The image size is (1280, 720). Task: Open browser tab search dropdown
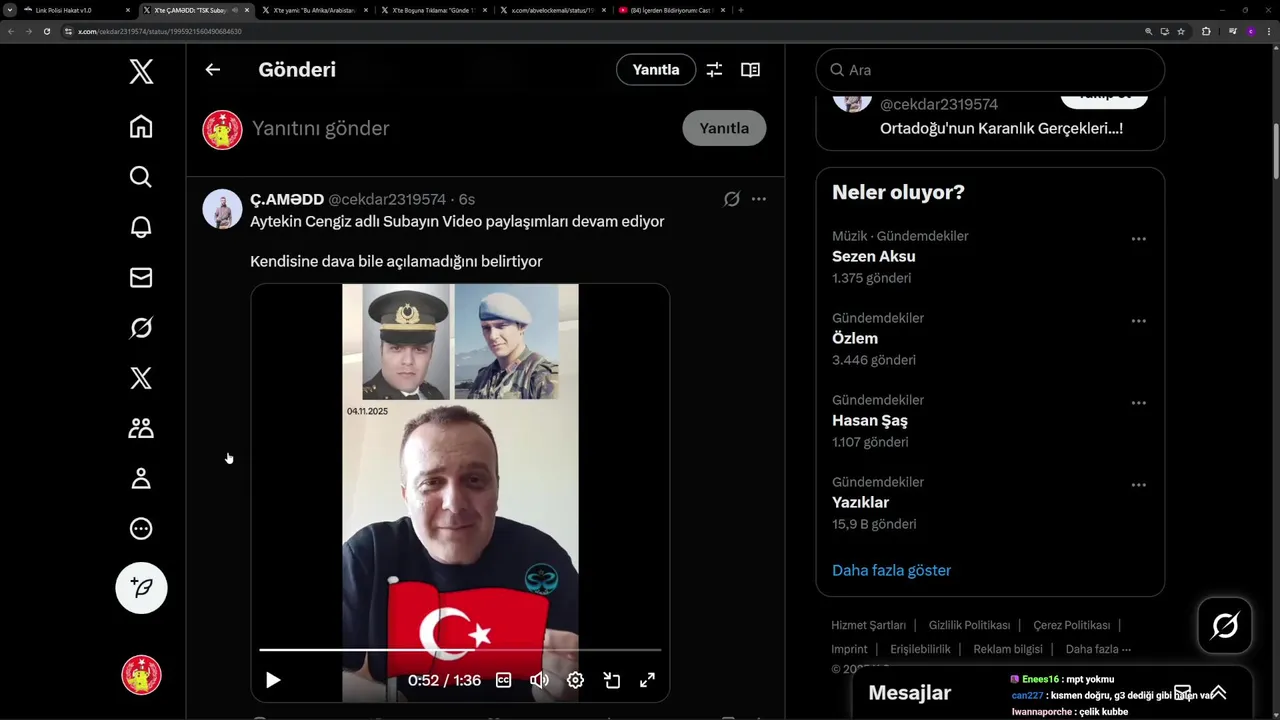coord(10,10)
